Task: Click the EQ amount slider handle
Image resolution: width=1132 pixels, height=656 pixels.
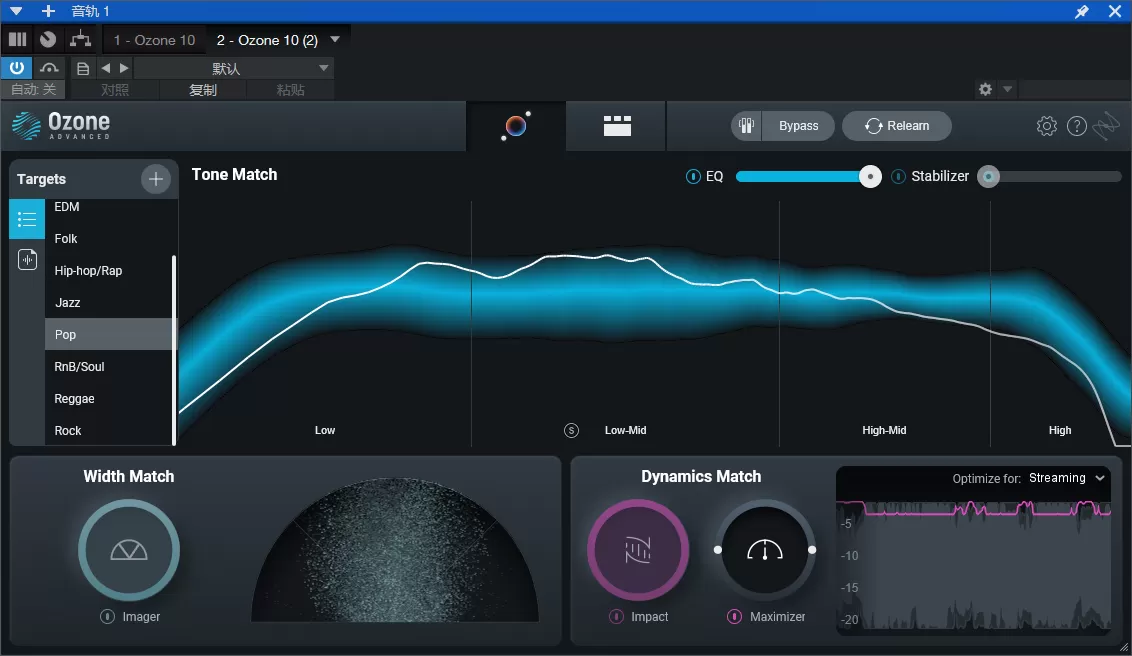Action: click(x=871, y=177)
